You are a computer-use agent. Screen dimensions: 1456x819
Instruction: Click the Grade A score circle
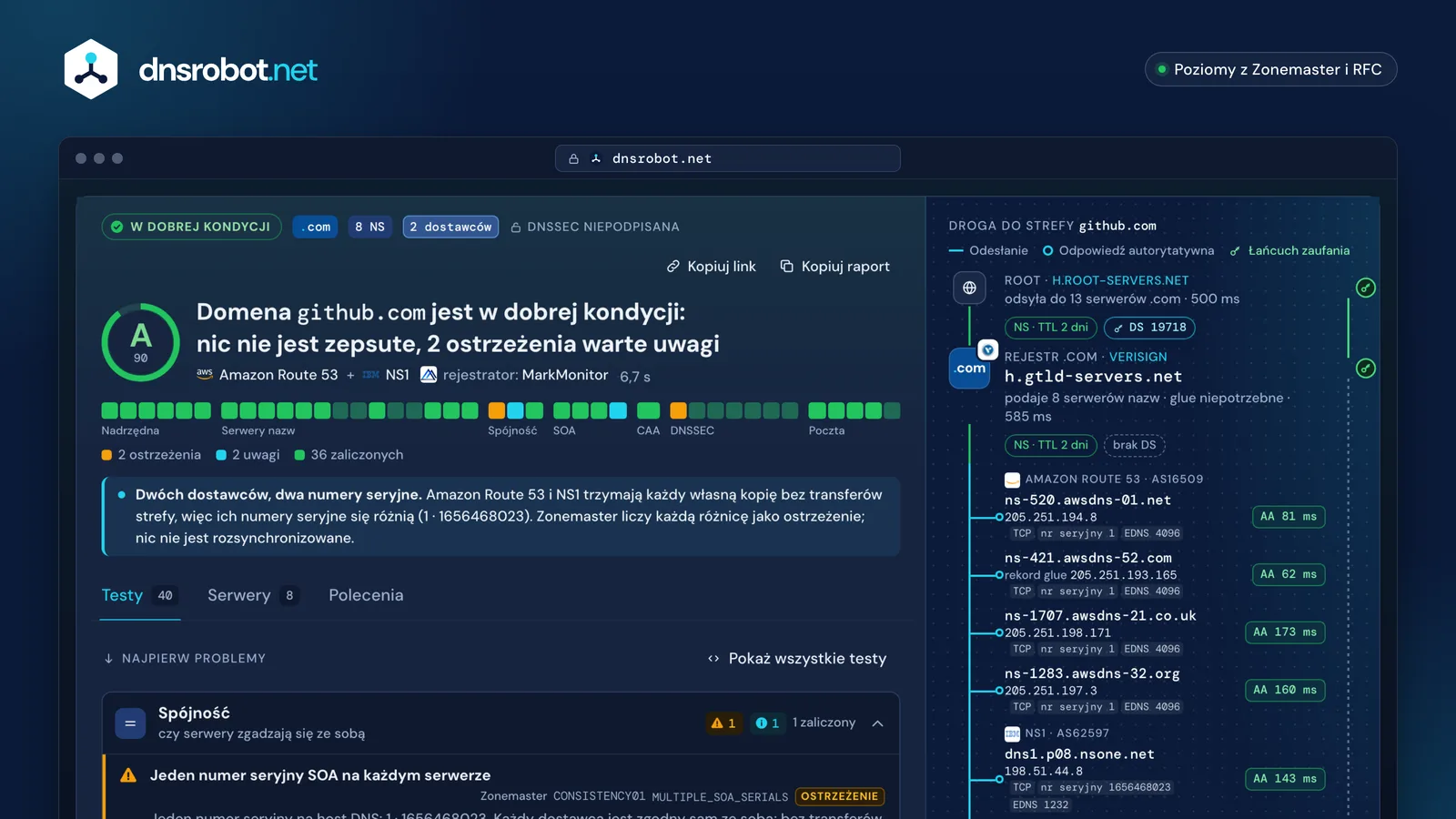coord(141,342)
